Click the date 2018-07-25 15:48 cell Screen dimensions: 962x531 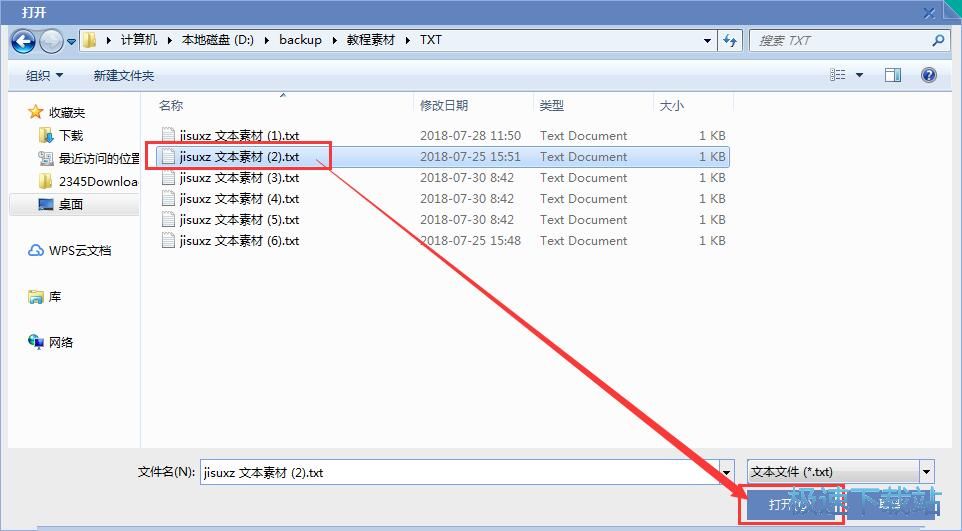[x=470, y=241]
